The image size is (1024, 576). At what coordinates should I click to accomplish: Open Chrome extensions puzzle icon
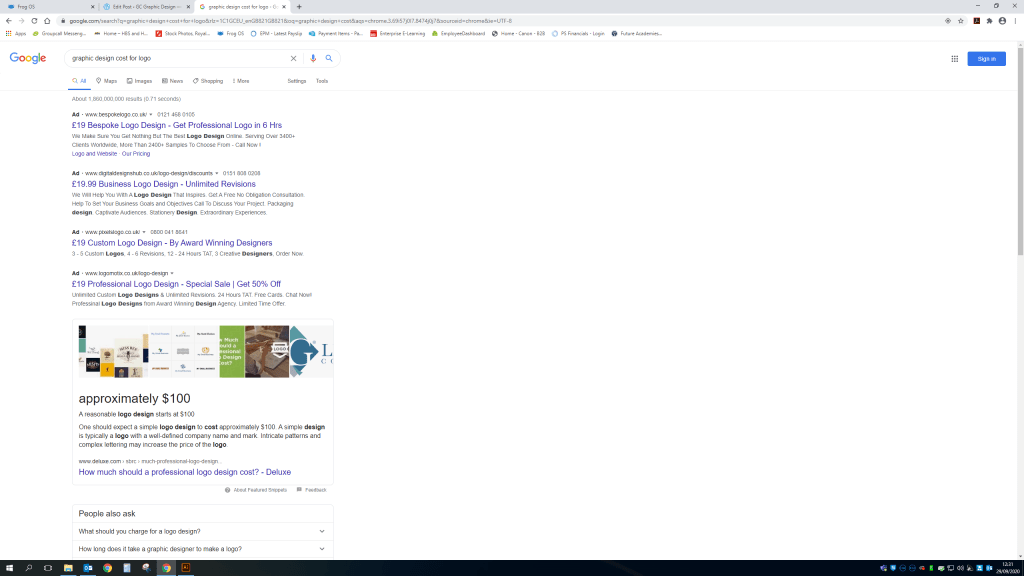989,20
